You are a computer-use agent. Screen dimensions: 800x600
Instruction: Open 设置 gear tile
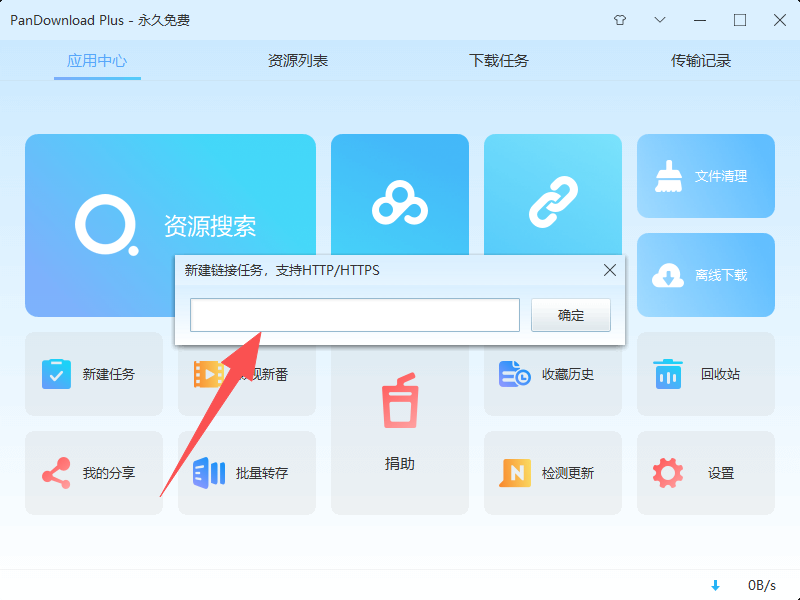(706, 473)
